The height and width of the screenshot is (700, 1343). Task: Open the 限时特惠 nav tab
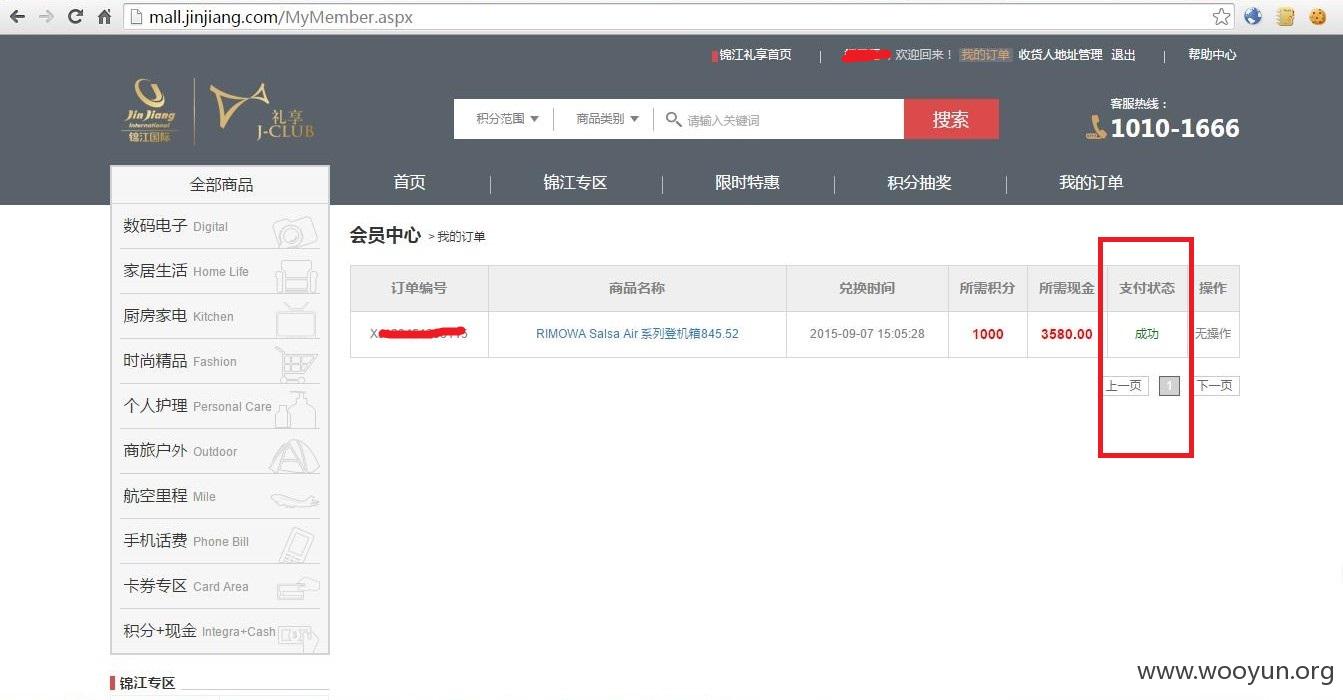(747, 182)
